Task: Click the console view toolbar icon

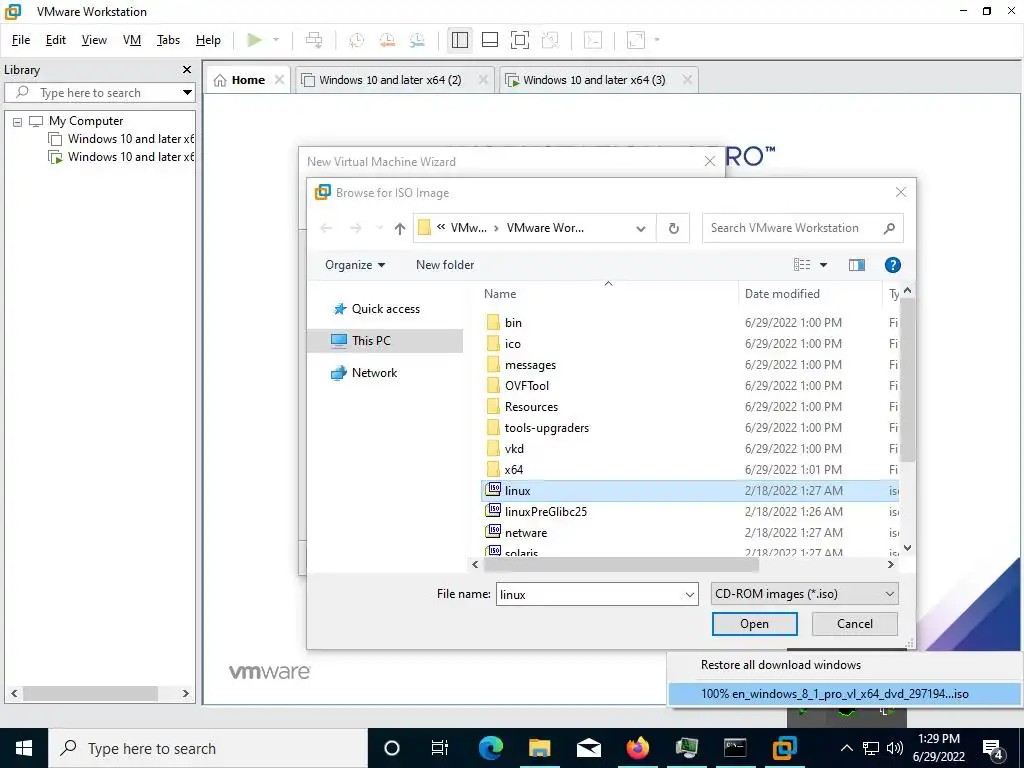Action: (592, 40)
